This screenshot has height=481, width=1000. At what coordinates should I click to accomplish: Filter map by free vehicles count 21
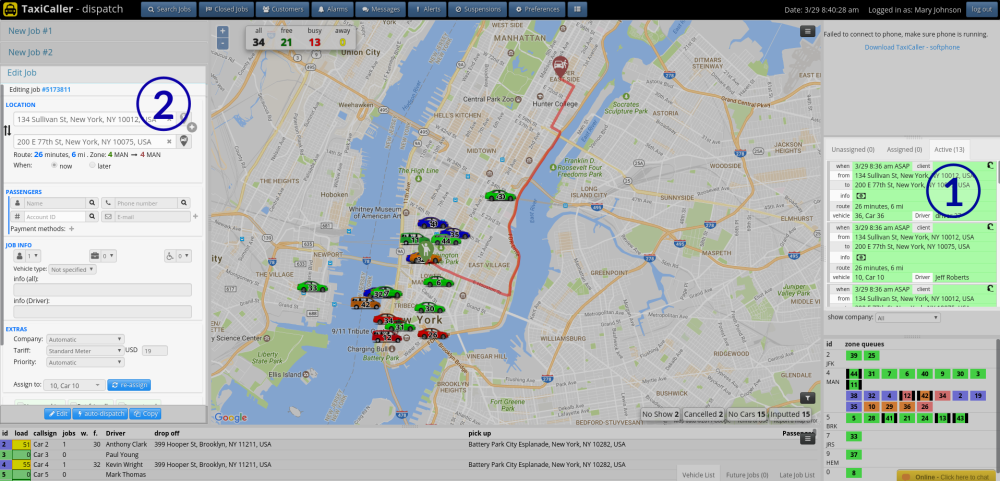(286, 42)
